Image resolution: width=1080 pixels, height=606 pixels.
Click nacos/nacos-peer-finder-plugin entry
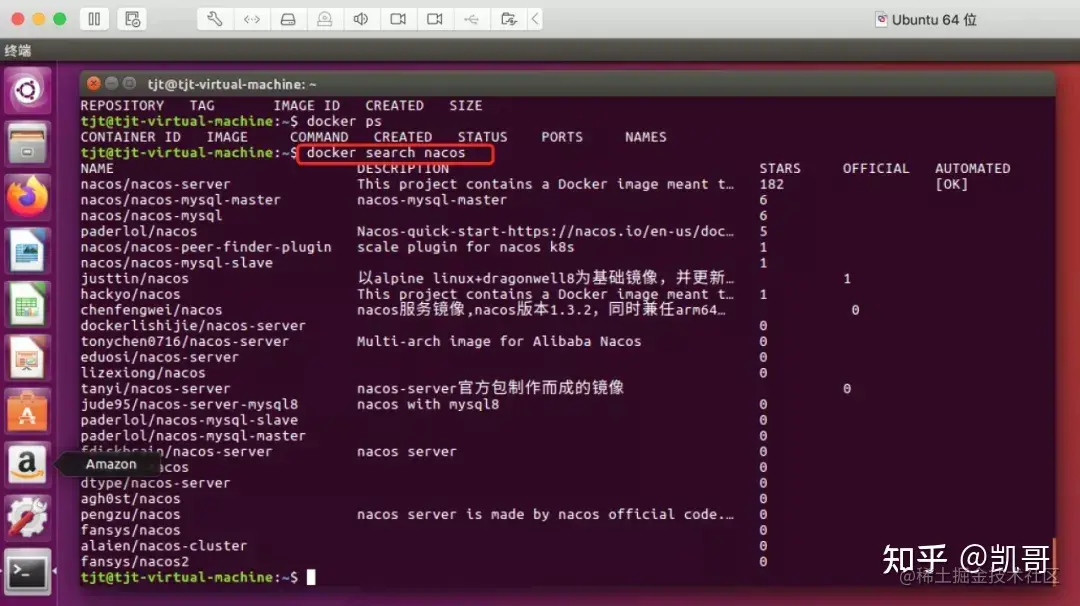[x=206, y=247]
